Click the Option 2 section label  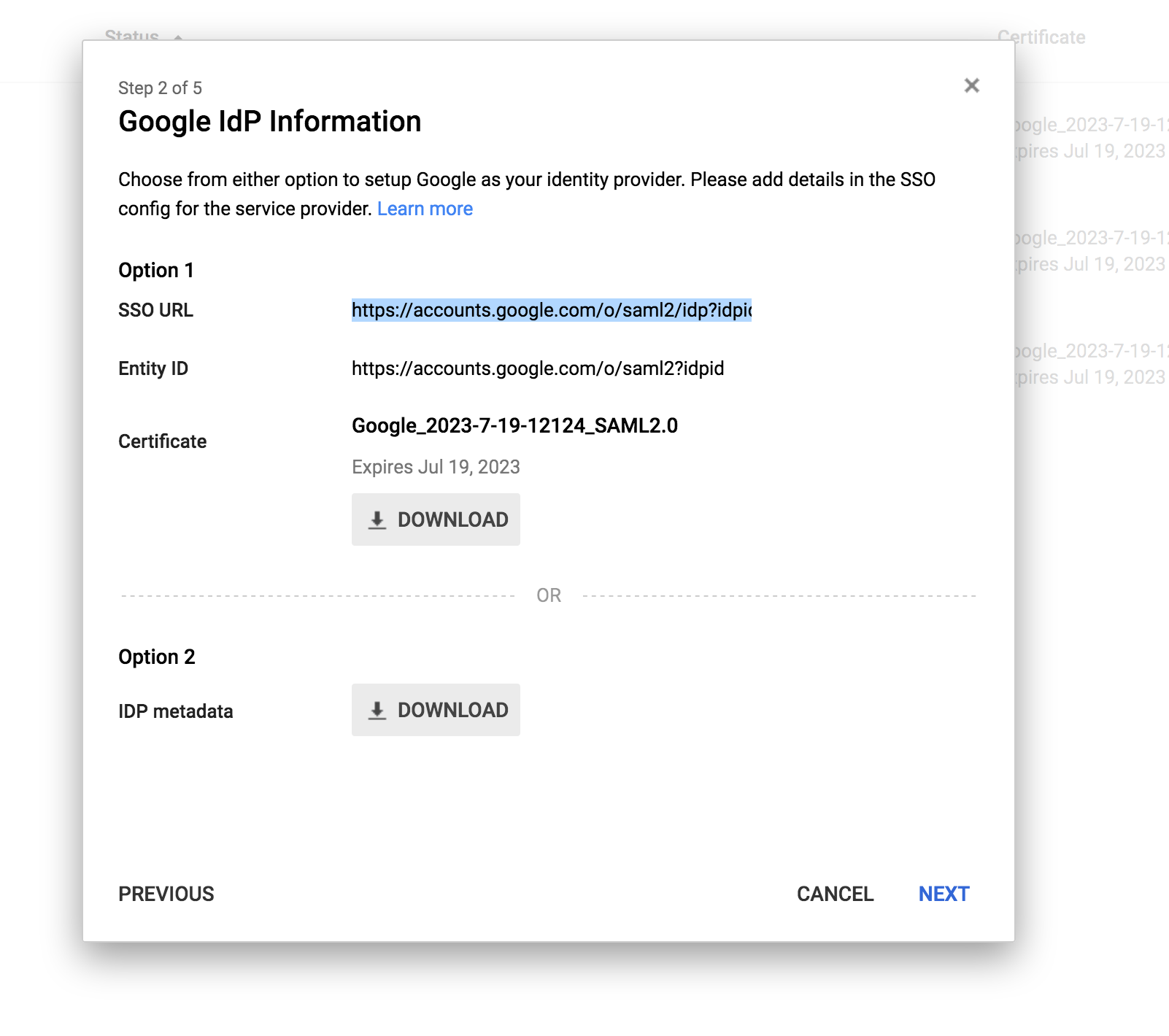[x=157, y=657]
